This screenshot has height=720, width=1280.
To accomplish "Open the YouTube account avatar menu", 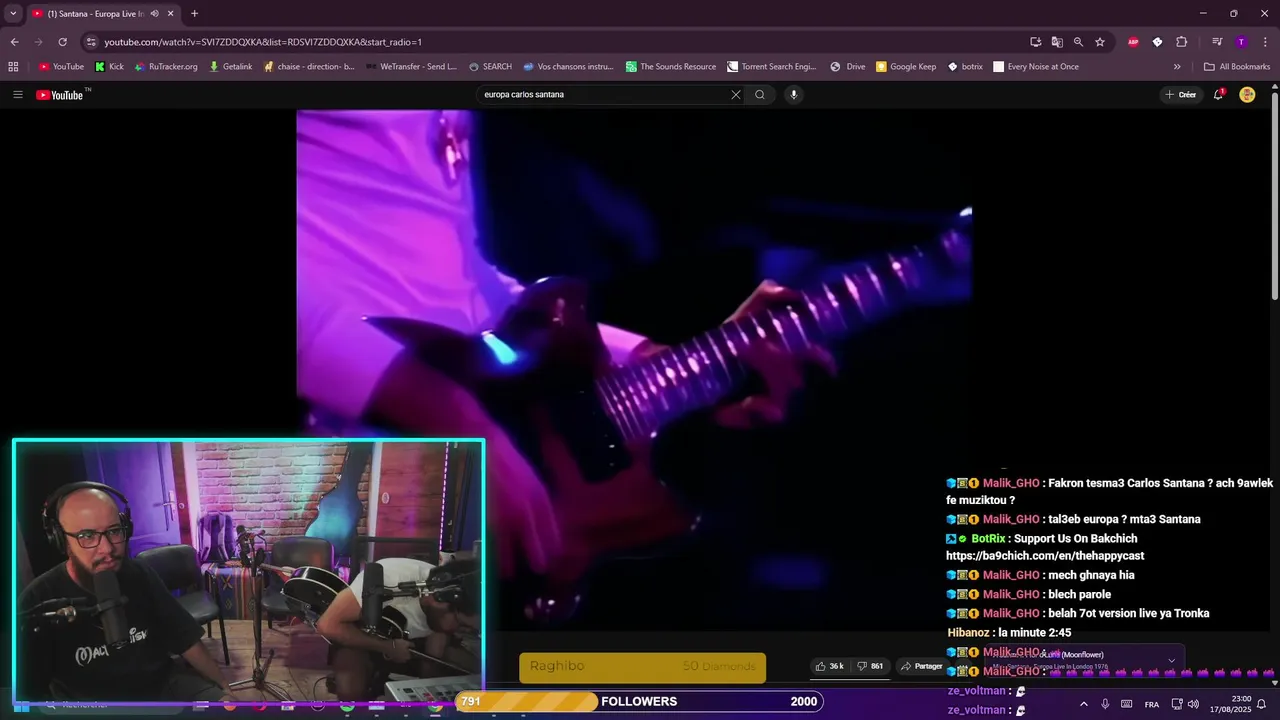I will (1247, 95).
